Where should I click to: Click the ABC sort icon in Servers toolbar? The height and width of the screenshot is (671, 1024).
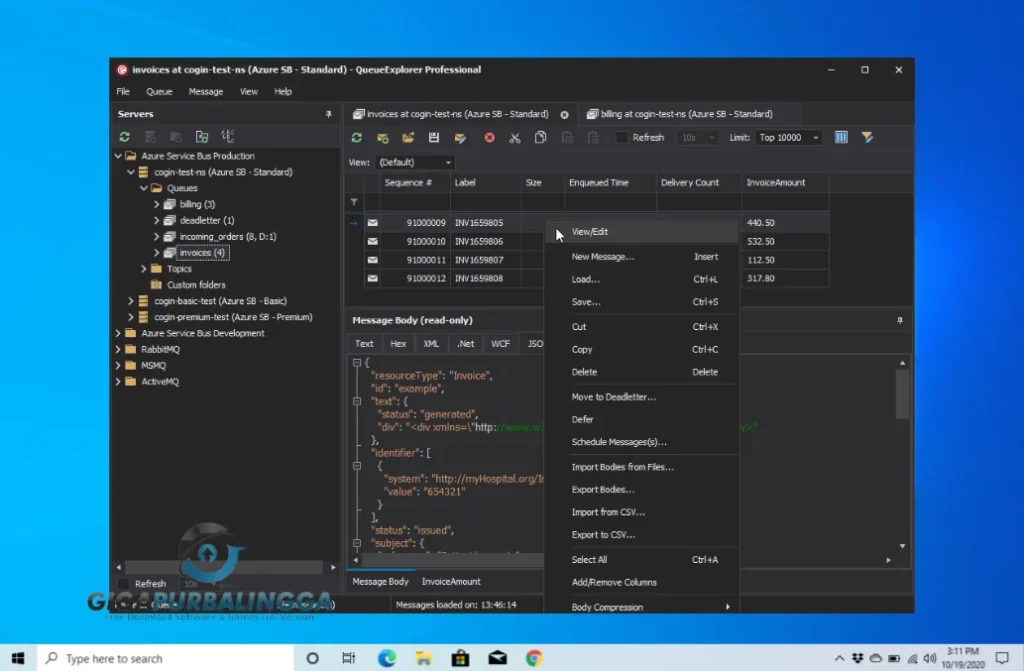pyautogui.click(x=227, y=137)
